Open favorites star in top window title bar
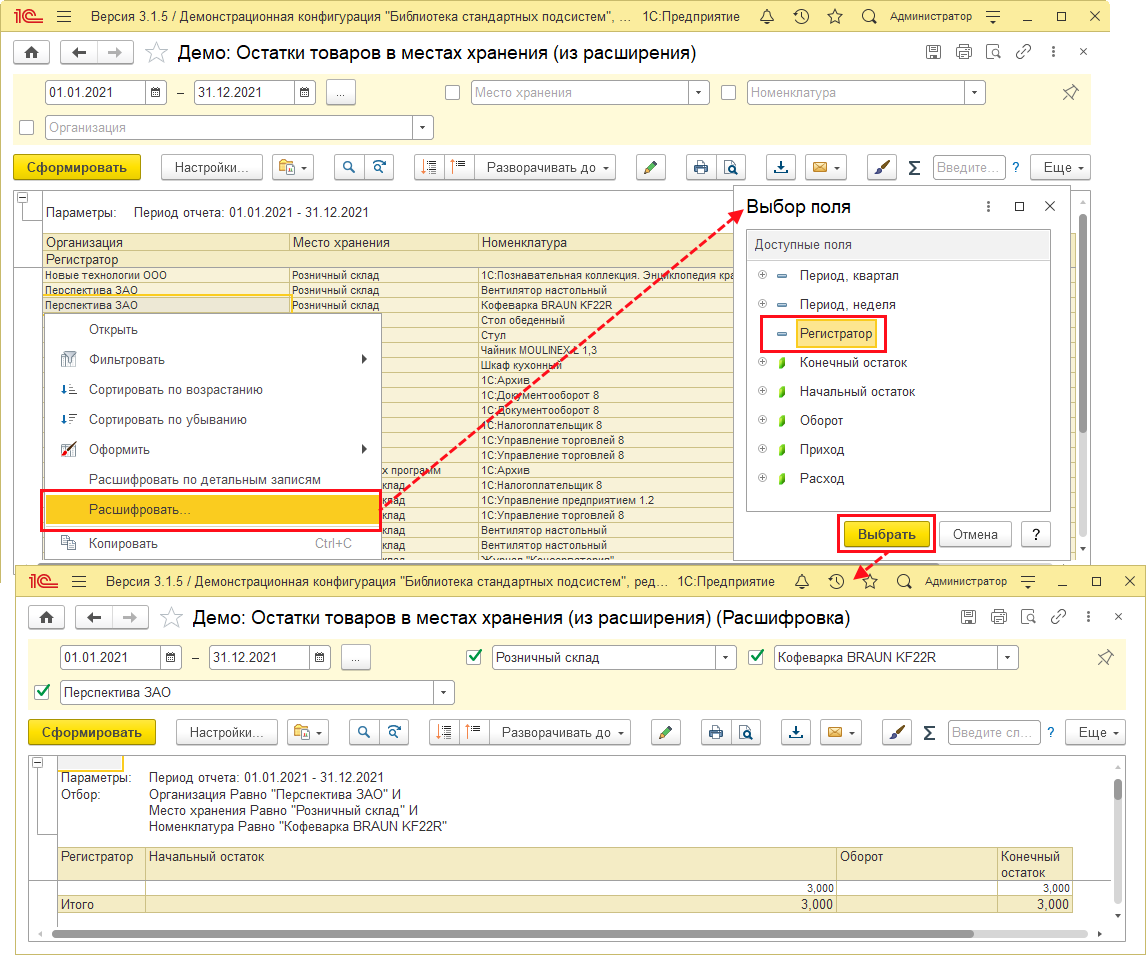 pyautogui.click(x=835, y=16)
